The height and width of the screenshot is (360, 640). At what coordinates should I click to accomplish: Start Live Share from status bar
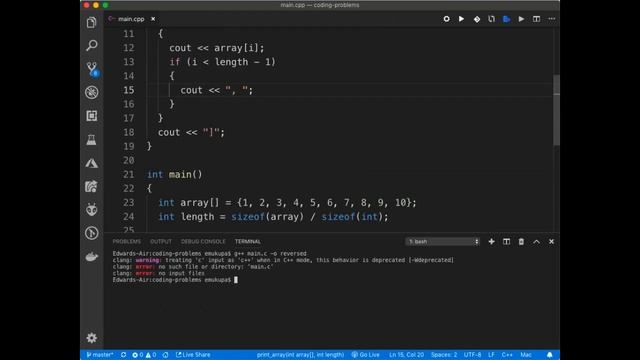coord(193,355)
